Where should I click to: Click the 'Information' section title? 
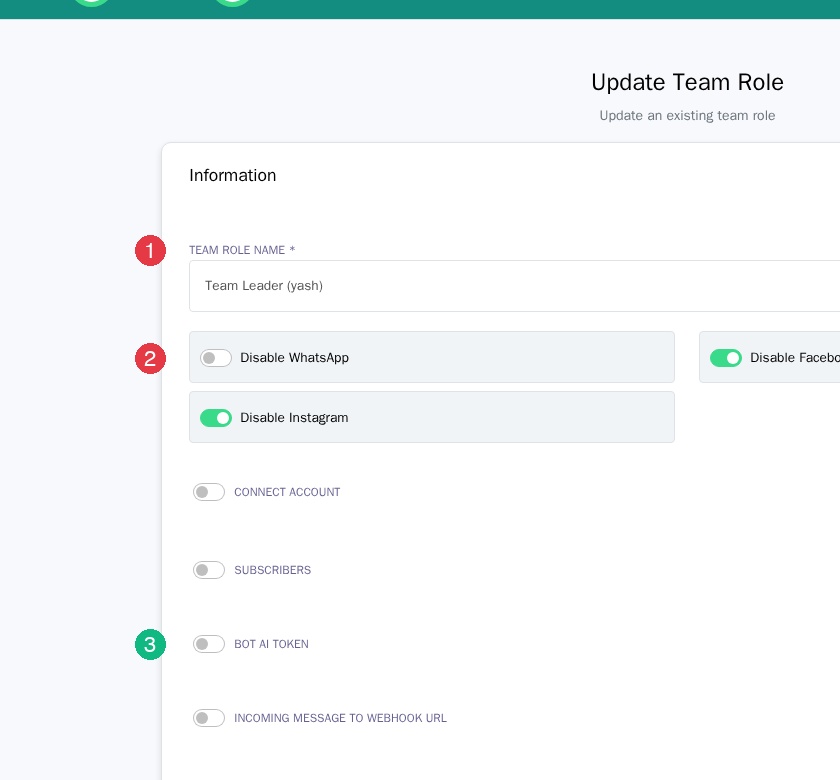[x=232, y=175]
